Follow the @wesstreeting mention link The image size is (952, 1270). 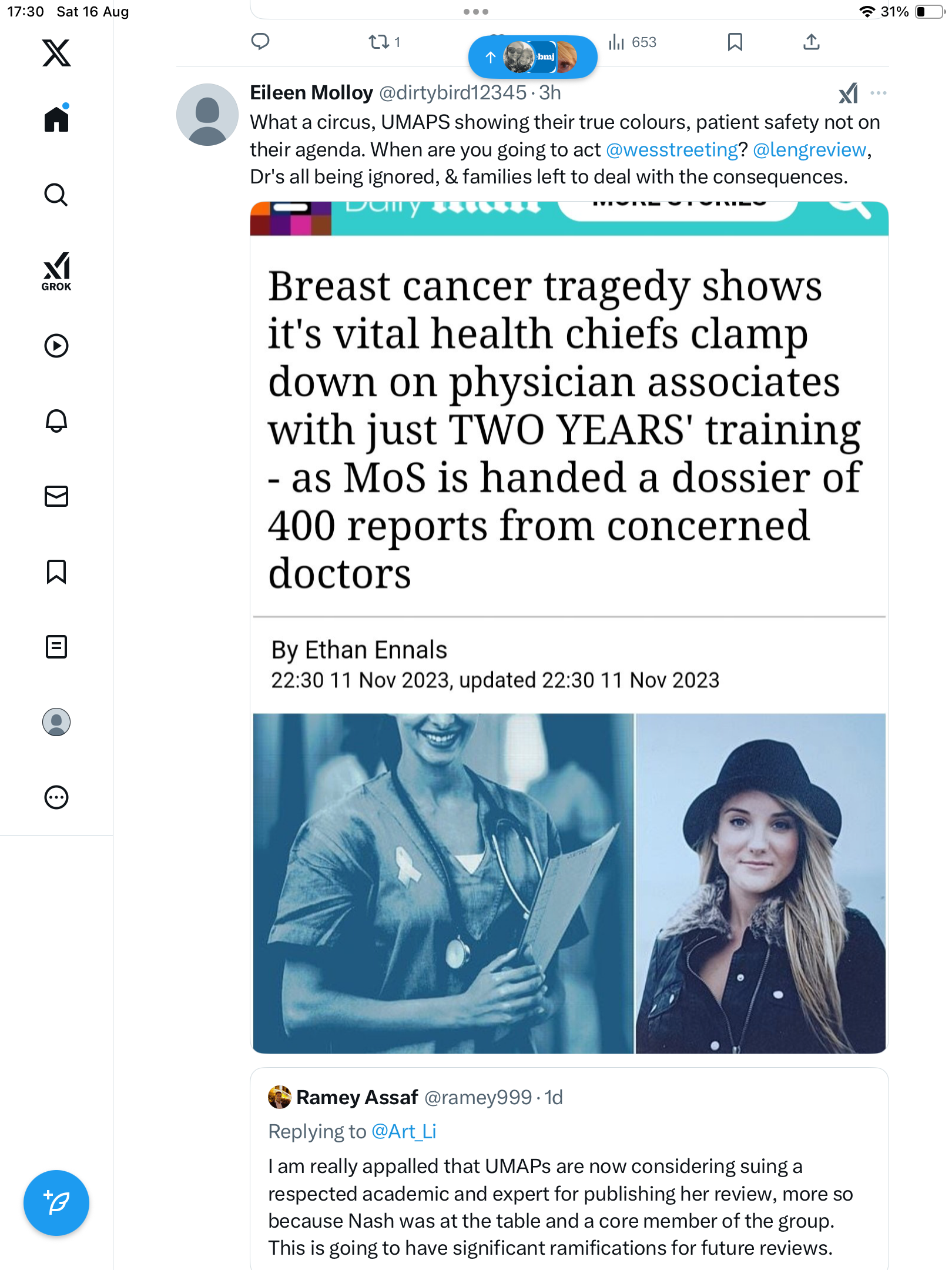[x=672, y=149]
